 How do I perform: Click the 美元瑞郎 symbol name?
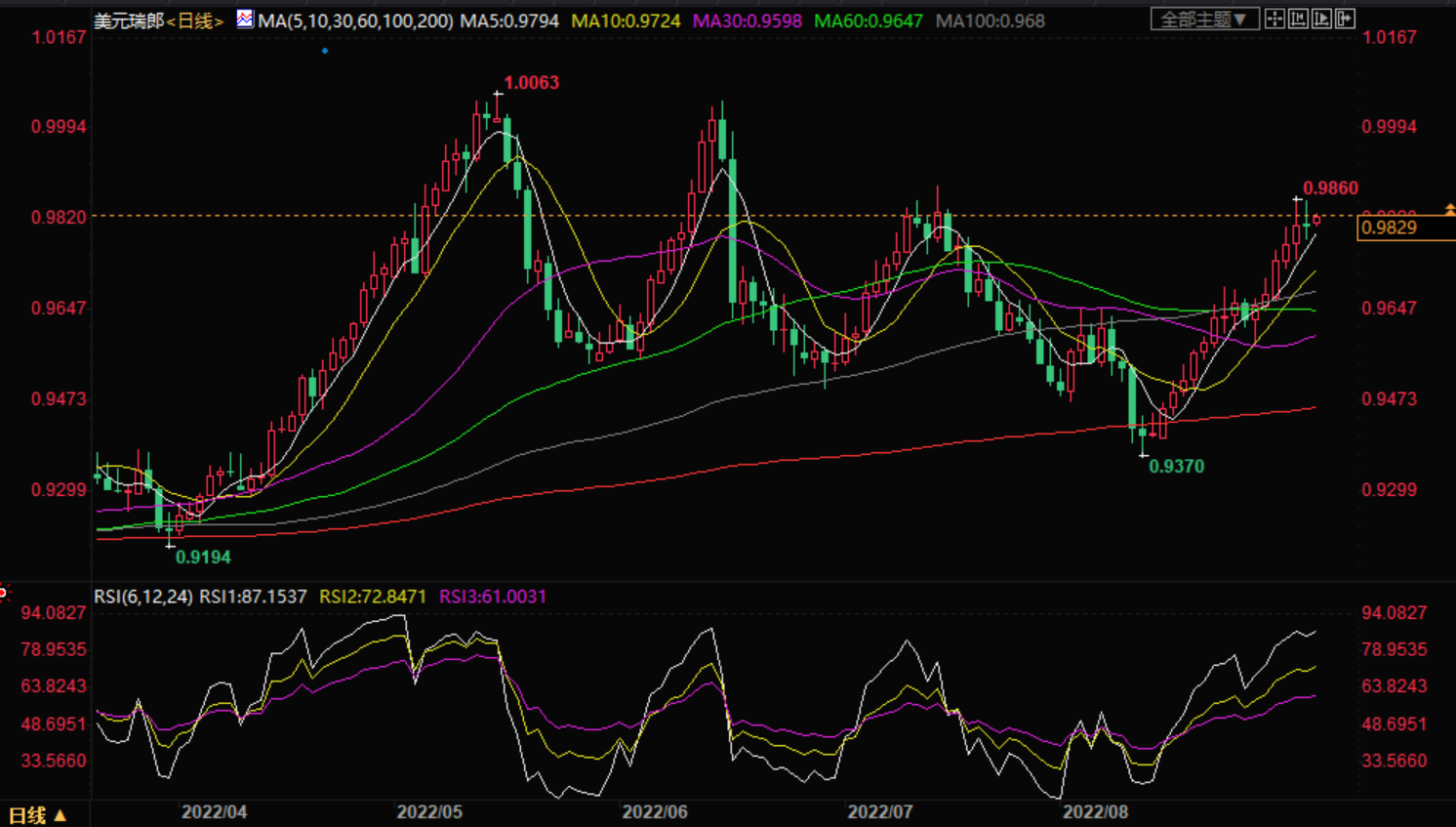point(128,21)
